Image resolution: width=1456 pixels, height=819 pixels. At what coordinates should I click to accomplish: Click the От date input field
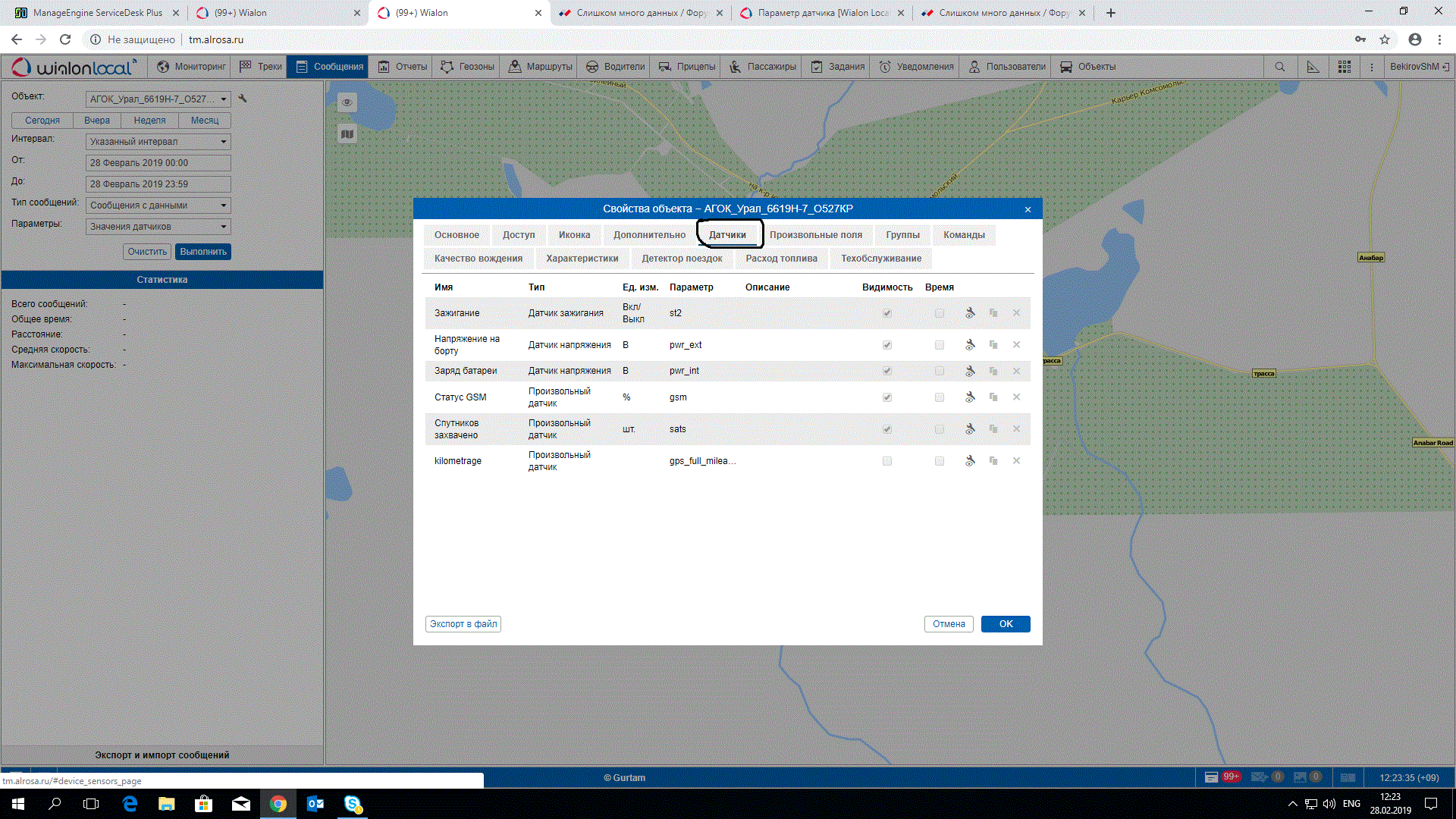point(158,163)
